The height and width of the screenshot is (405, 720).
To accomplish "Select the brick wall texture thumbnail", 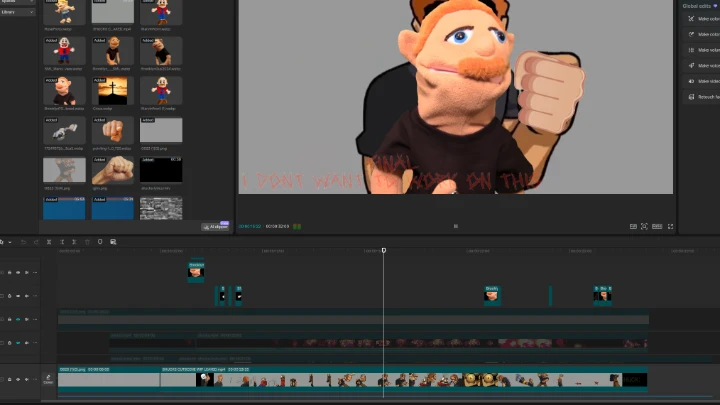I will [x=161, y=208].
